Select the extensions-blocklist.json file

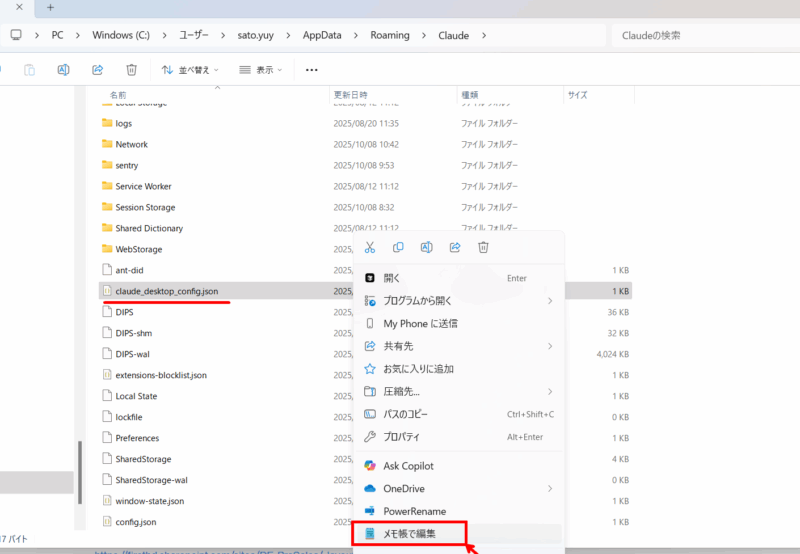click(160, 375)
